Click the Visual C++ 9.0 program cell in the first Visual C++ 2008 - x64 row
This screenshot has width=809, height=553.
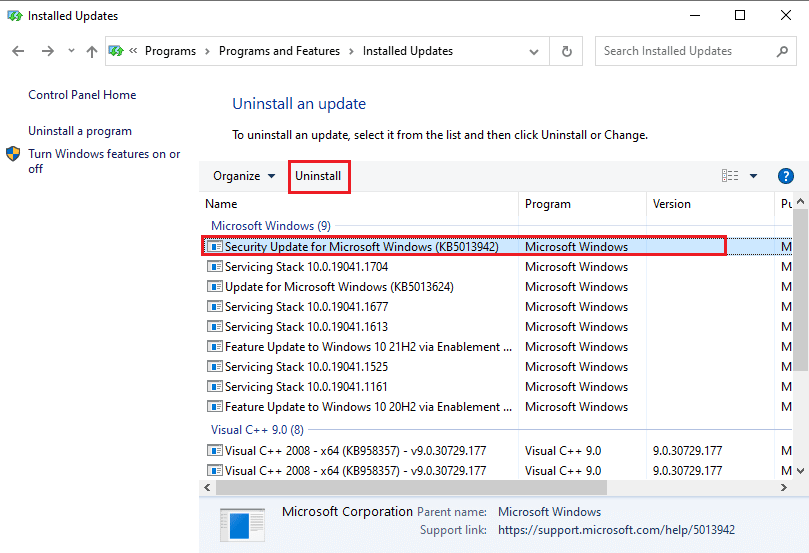[563, 451]
